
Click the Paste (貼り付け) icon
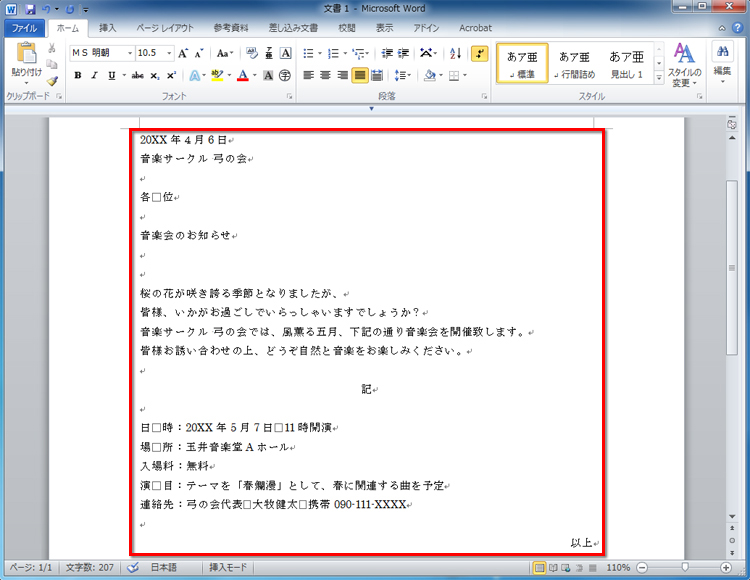[26, 53]
